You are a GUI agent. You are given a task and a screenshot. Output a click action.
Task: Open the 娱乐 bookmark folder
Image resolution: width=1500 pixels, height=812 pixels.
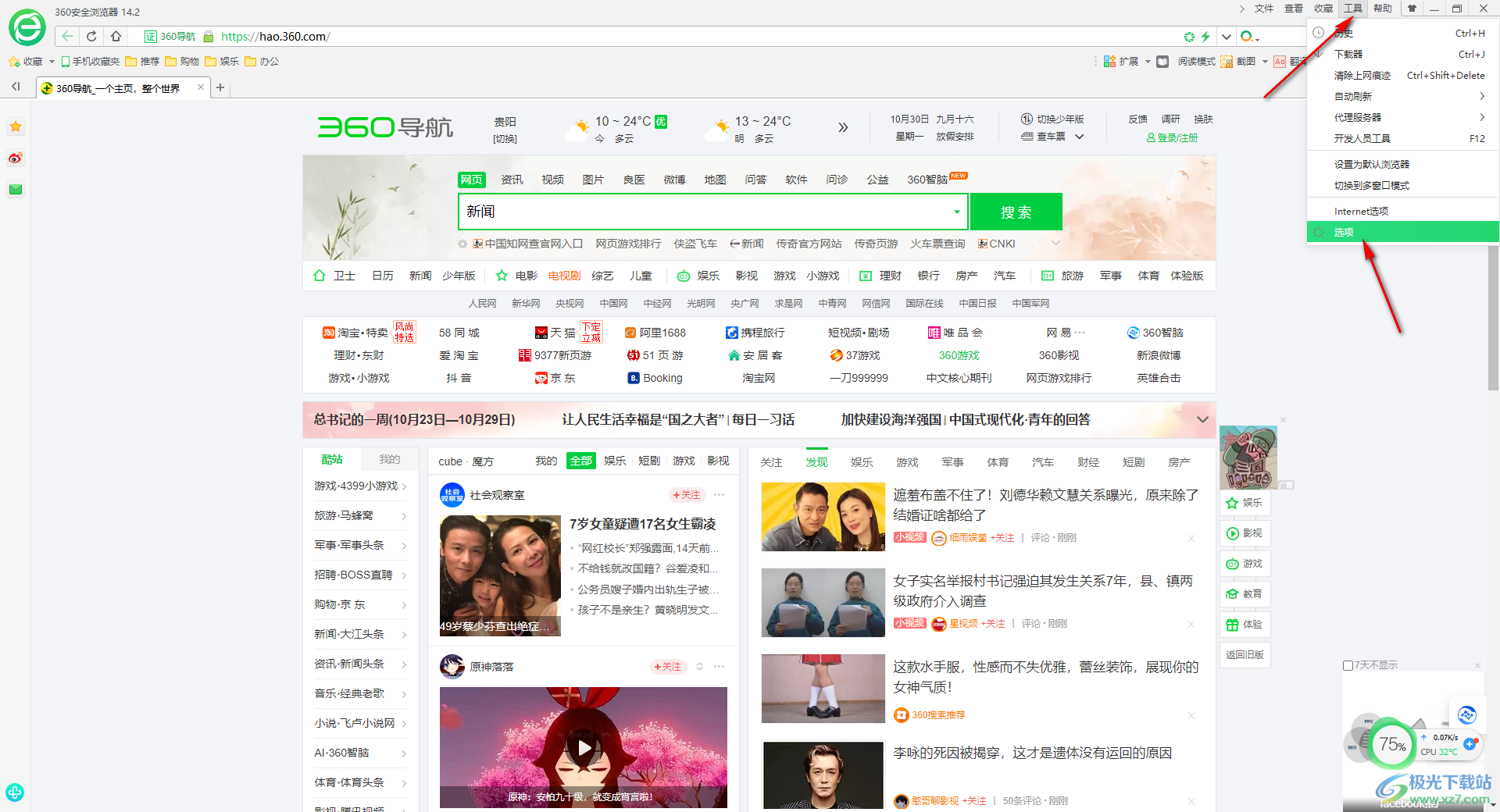pyautogui.click(x=222, y=62)
